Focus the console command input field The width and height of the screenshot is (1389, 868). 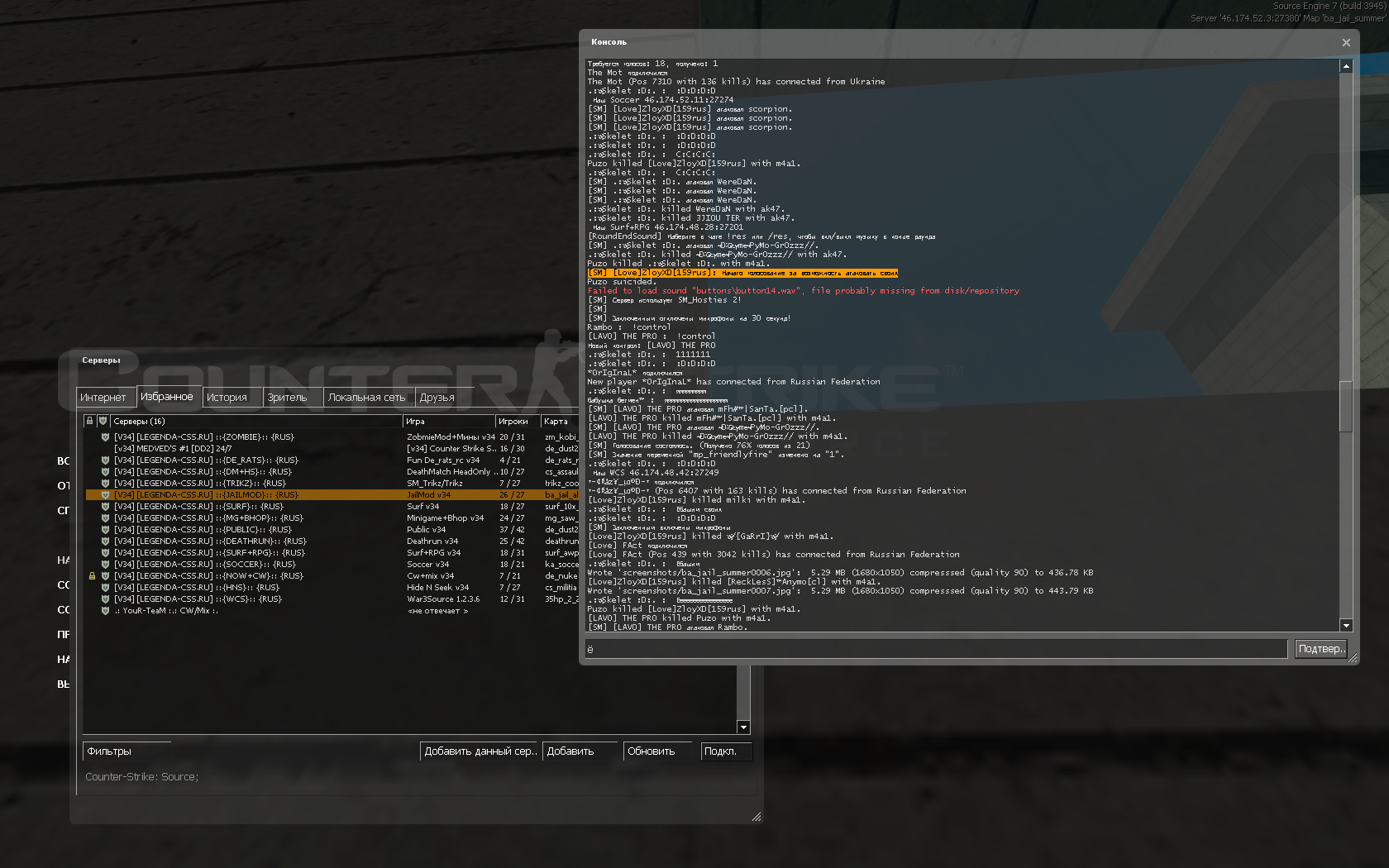[935, 649]
